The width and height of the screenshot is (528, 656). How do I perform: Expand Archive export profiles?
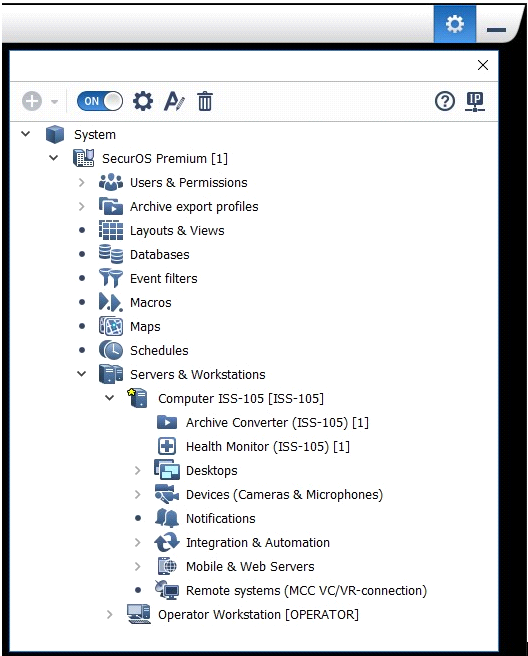(x=82, y=206)
